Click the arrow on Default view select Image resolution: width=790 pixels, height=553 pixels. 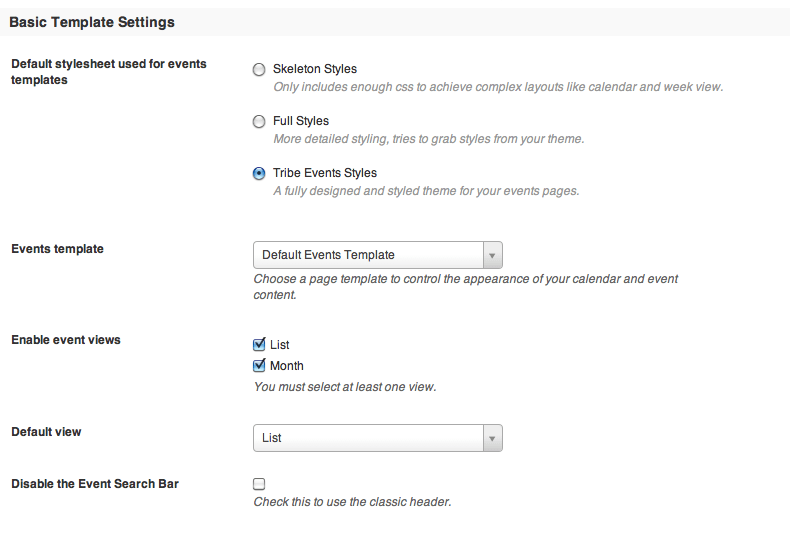click(492, 438)
